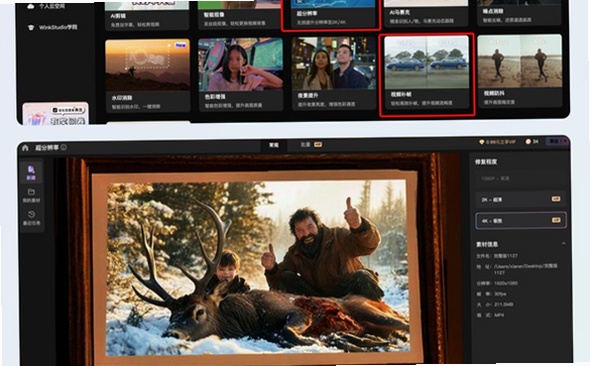Viewport: 590px width, 366px height.
Task: Open the 夜景提升 couple thumbnail card
Action: click(334, 74)
